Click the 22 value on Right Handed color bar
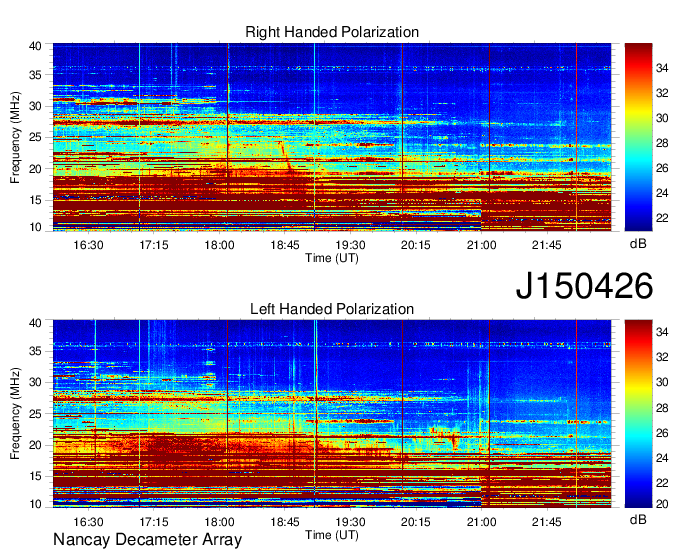The image size is (680, 552). [x=662, y=218]
